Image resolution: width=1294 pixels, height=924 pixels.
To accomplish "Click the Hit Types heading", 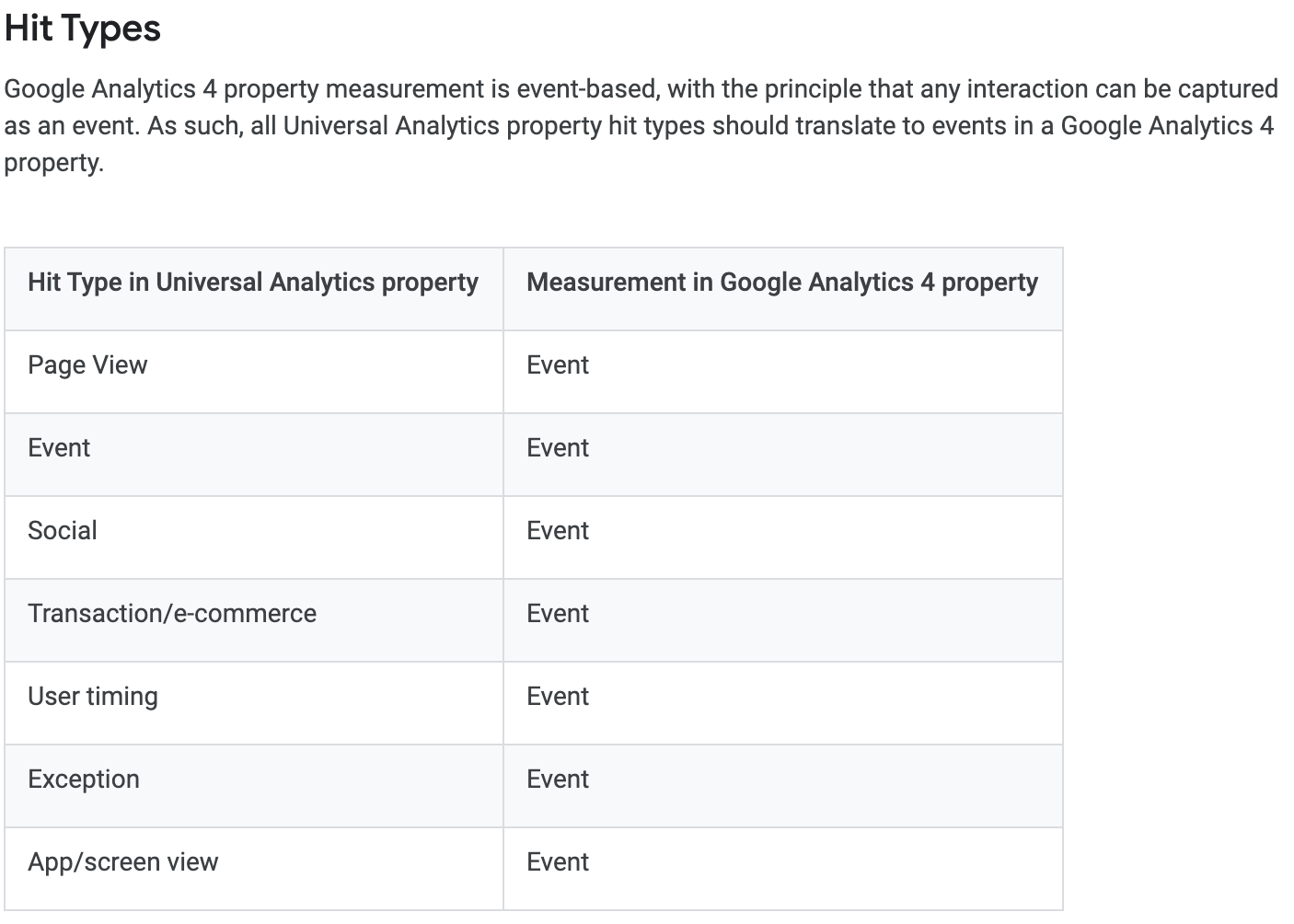I will pos(83,29).
